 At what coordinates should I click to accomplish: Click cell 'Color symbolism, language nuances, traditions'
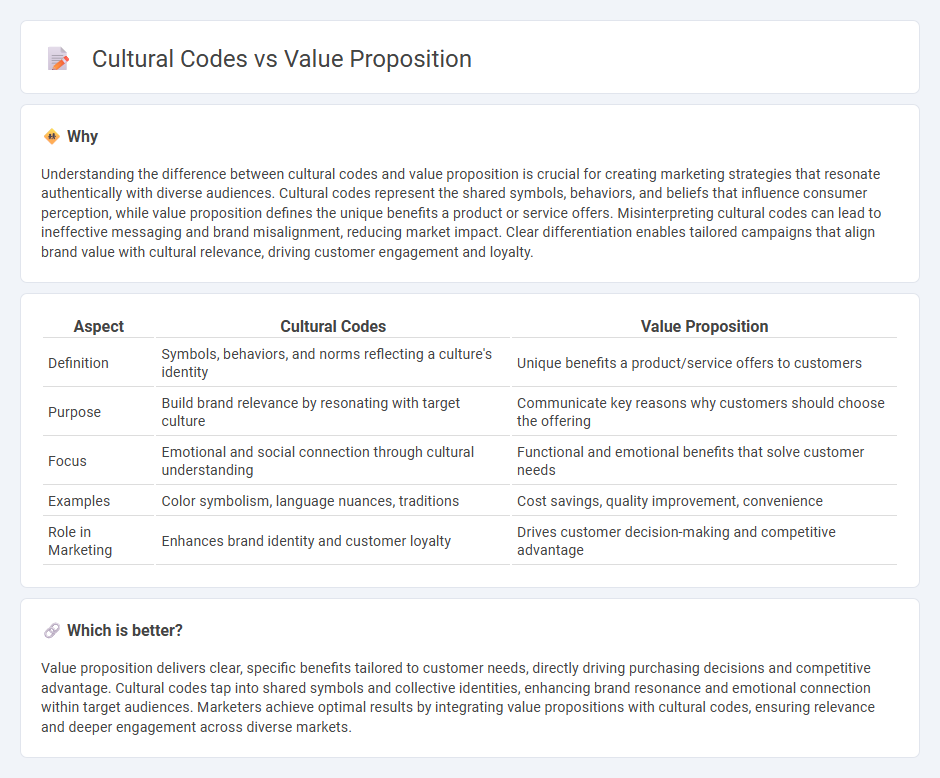click(333, 500)
